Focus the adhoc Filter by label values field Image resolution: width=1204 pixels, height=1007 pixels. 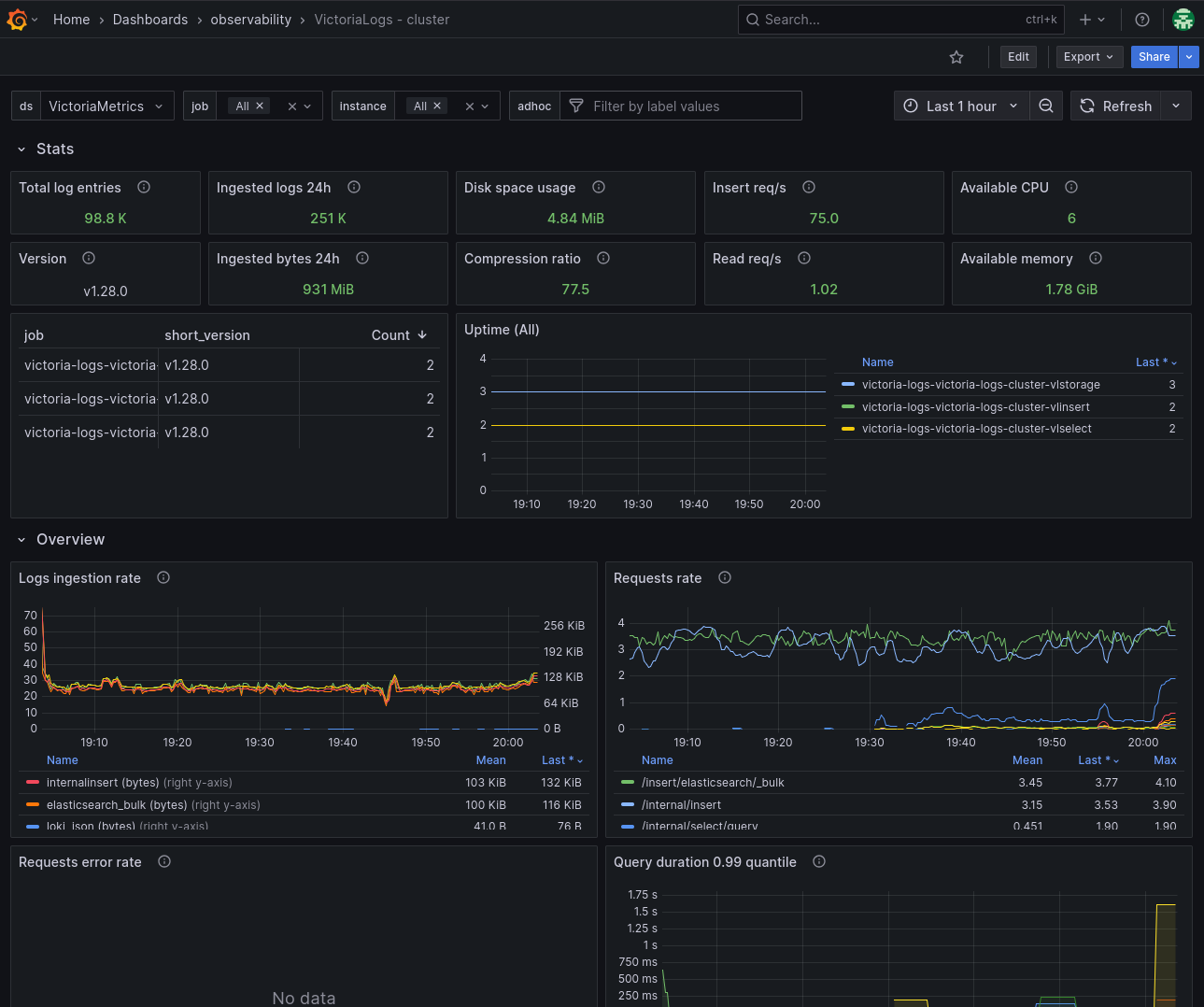tap(681, 106)
